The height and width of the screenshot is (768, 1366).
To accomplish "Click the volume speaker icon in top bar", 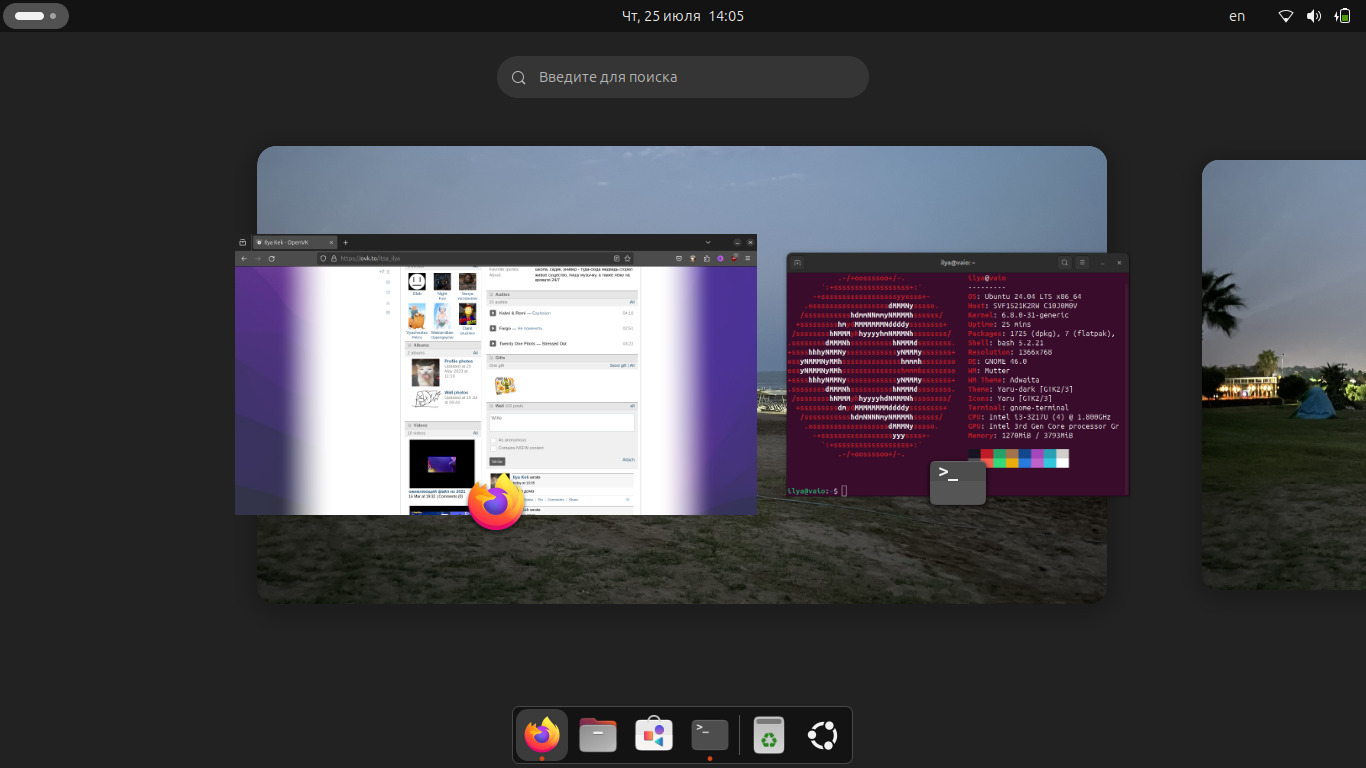I will click(1314, 16).
